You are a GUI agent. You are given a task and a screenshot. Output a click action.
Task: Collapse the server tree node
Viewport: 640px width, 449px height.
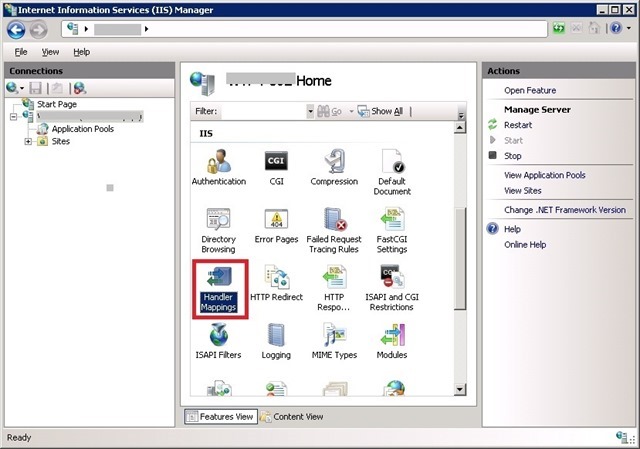tap(13, 117)
